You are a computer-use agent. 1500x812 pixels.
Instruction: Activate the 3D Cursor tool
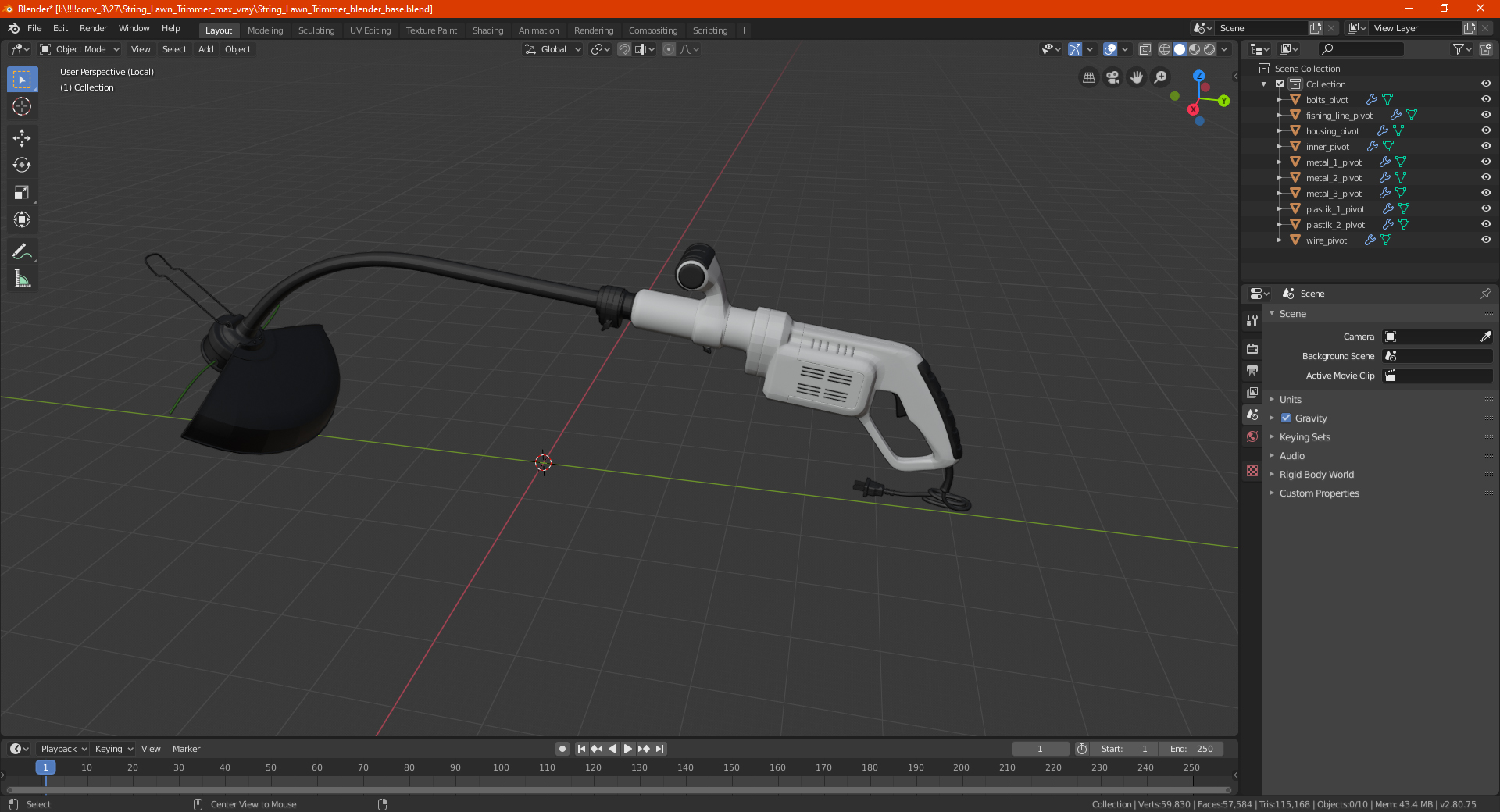coord(22,107)
